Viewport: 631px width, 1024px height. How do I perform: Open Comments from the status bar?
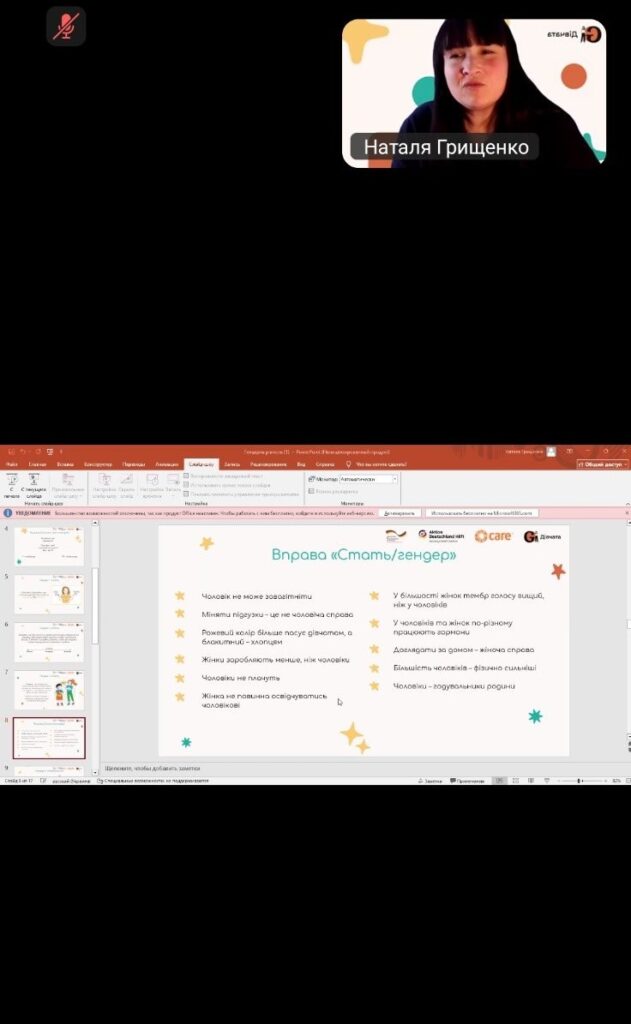pyautogui.click(x=466, y=780)
